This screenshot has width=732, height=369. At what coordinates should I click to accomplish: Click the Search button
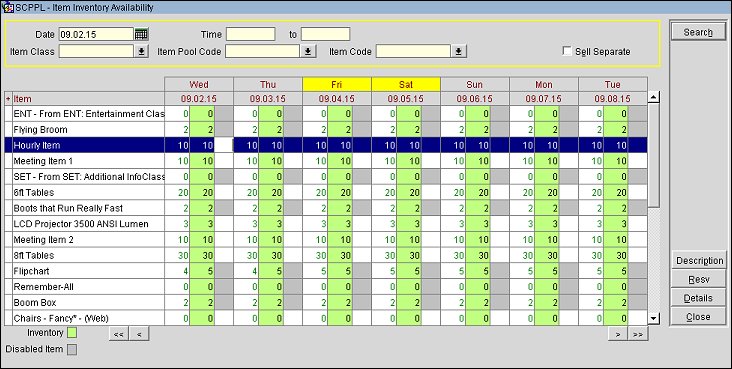[x=698, y=32]
